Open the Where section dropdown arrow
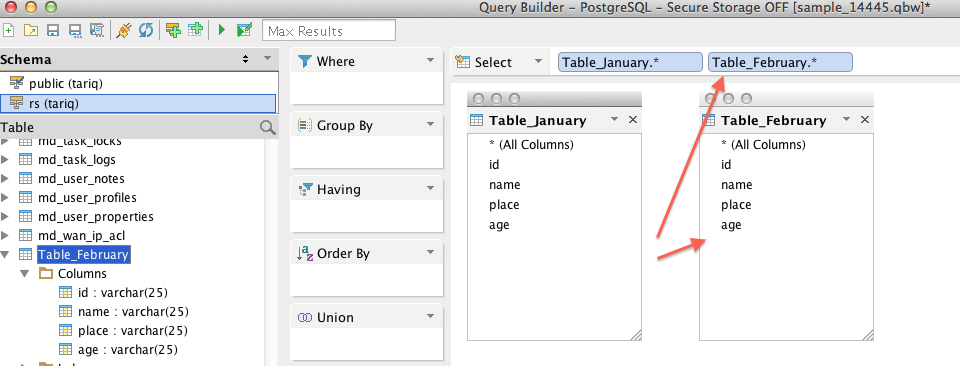This screenshot has width=960, height=366. tap(430, 61)
